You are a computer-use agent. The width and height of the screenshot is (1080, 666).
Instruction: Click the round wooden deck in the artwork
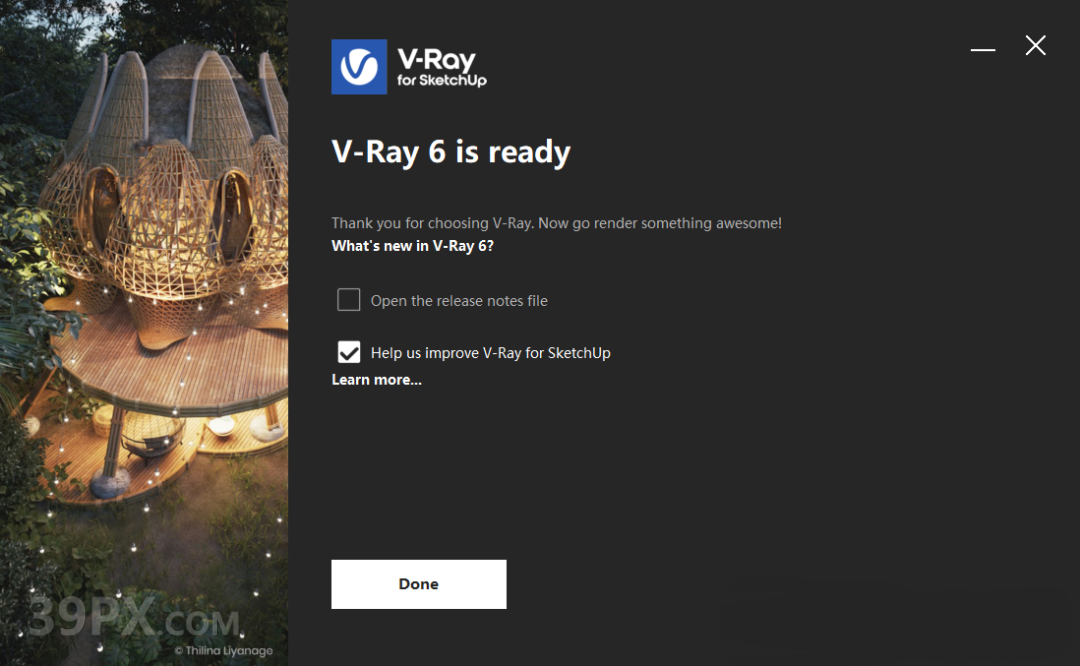coord(172,365)
